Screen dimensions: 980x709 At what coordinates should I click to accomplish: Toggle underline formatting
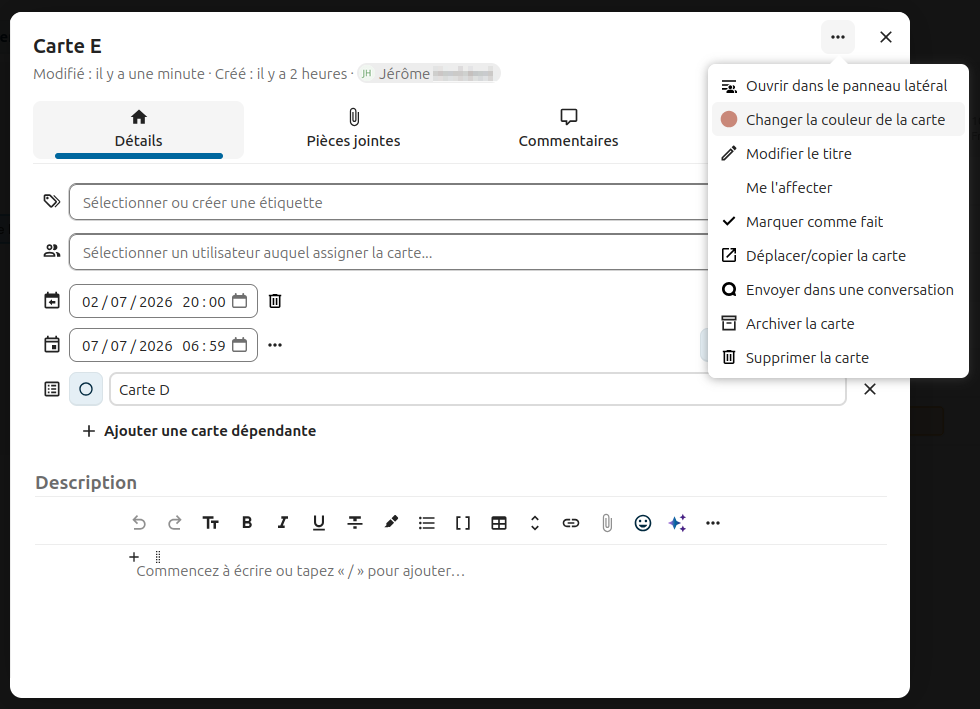319,523
